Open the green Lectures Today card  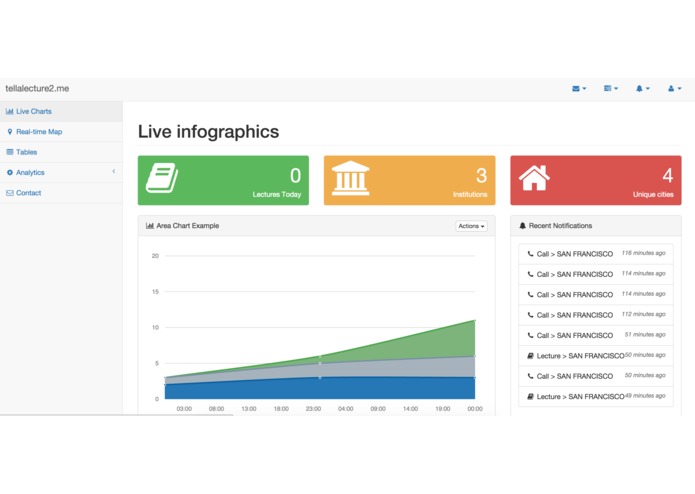tap(223, 180)
